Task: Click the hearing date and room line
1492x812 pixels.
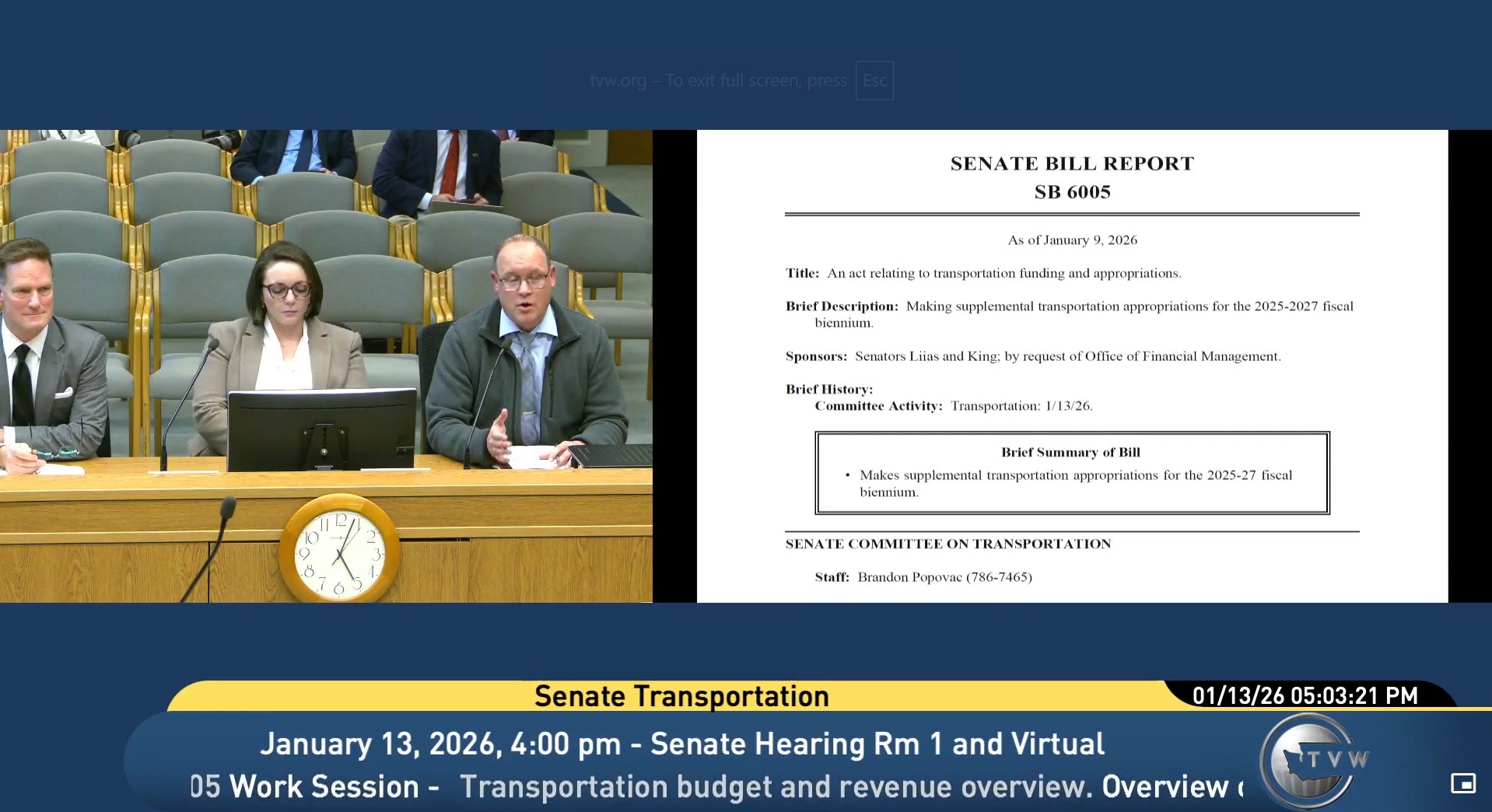Action: [x=681, y=744]
